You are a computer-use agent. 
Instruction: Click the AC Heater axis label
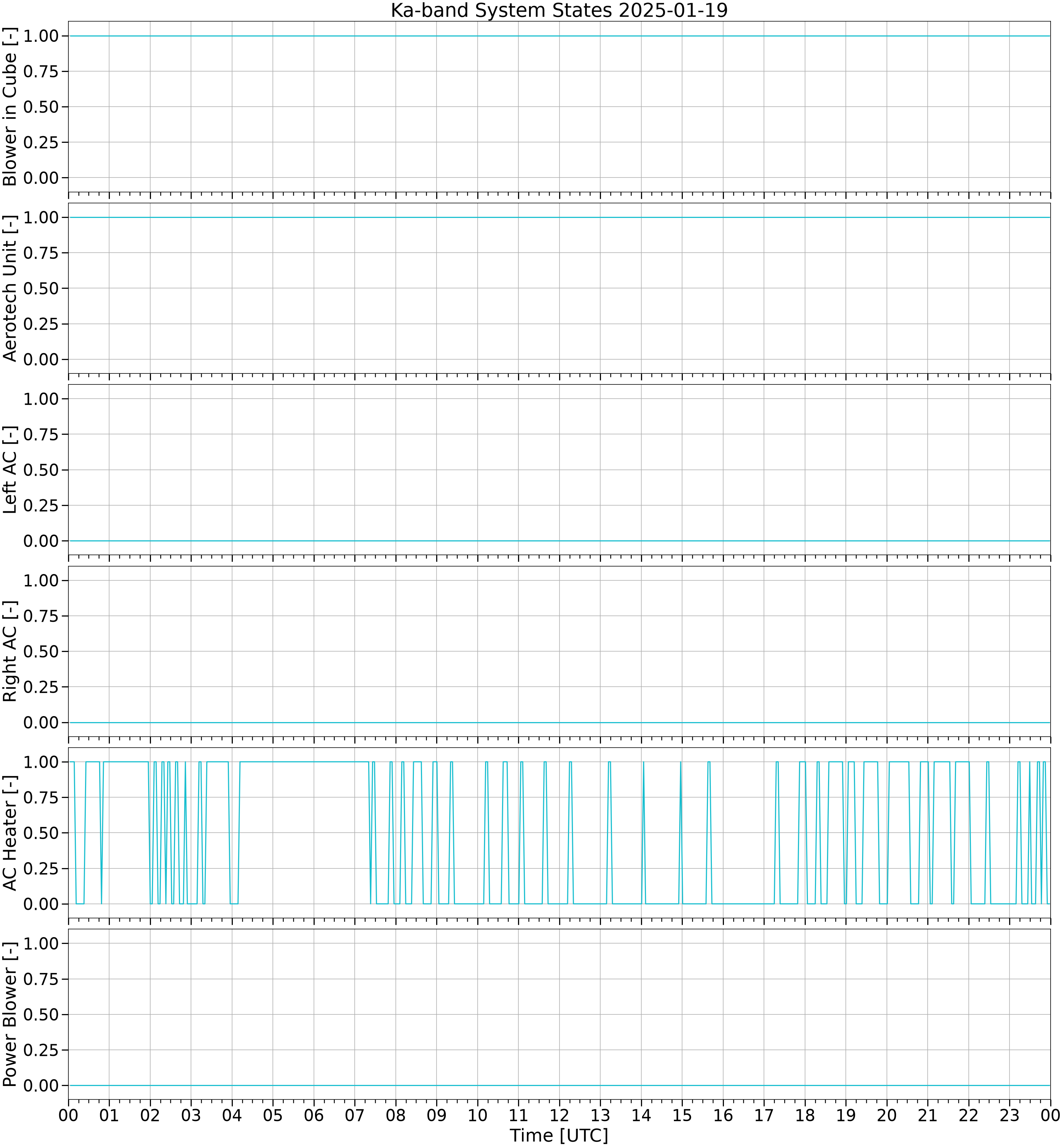pos(10,833)
